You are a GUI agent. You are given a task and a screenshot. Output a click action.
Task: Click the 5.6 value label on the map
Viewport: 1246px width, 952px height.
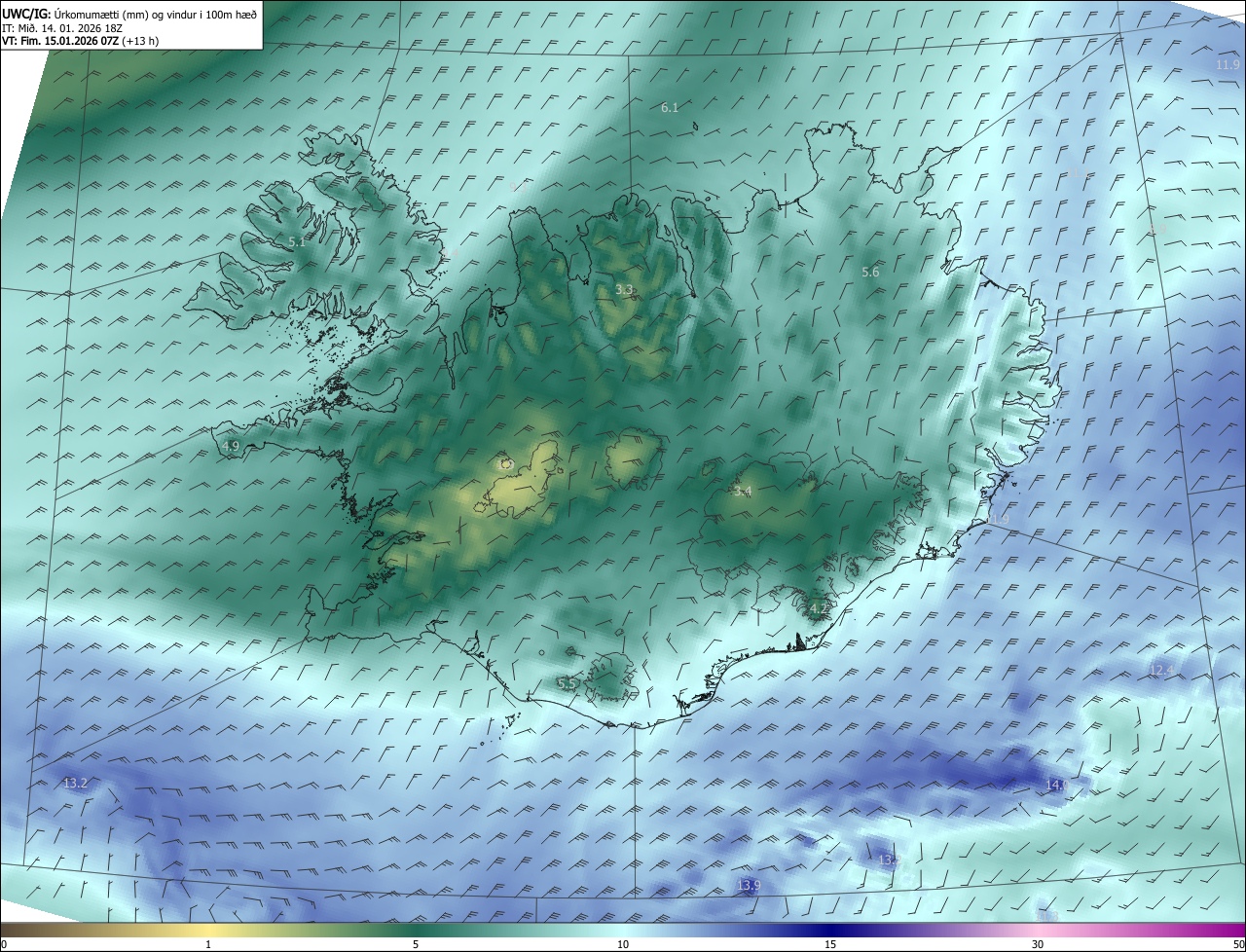(x=870, y=273)
